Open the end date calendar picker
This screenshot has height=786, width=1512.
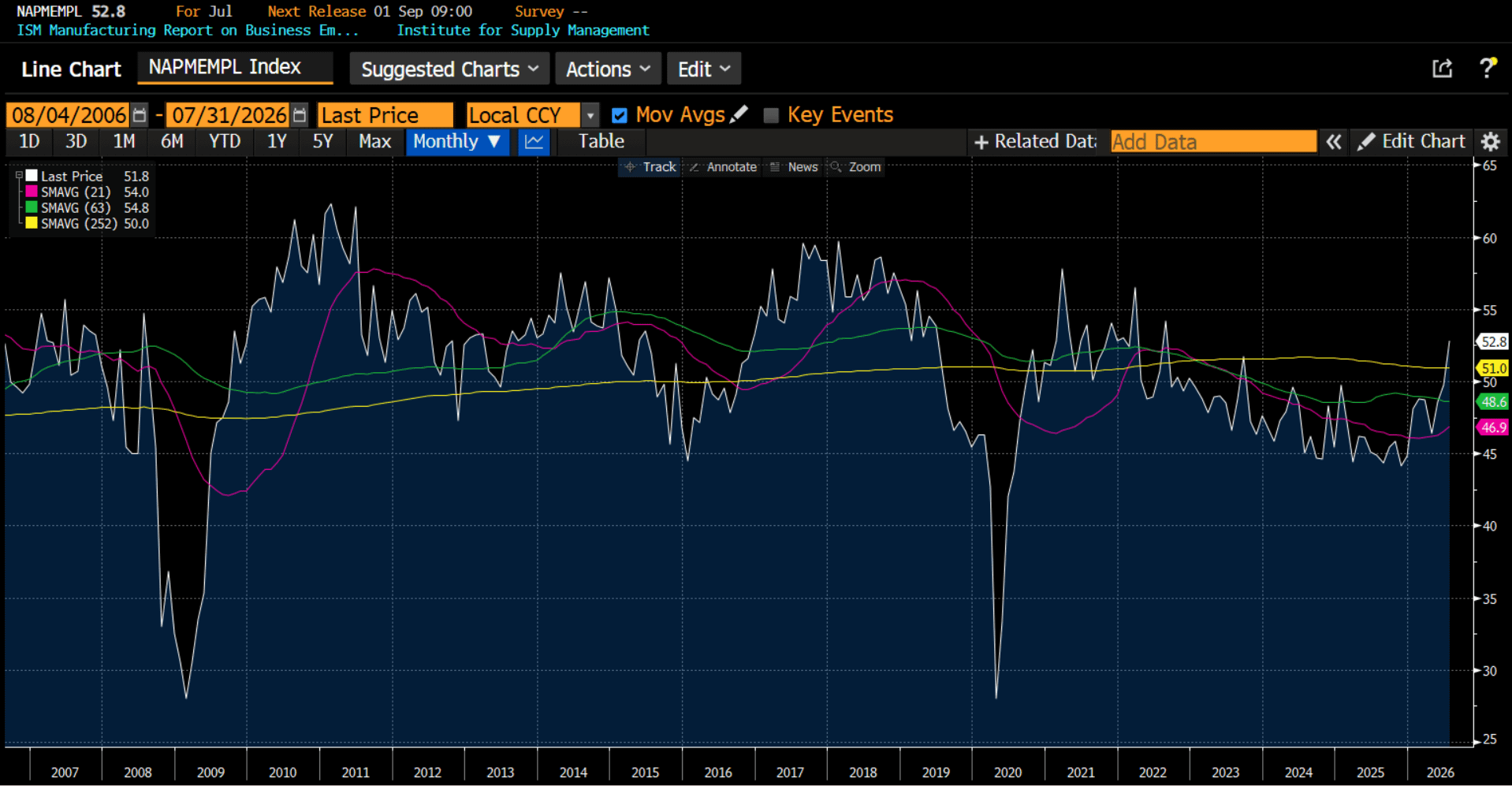(300, 115)
